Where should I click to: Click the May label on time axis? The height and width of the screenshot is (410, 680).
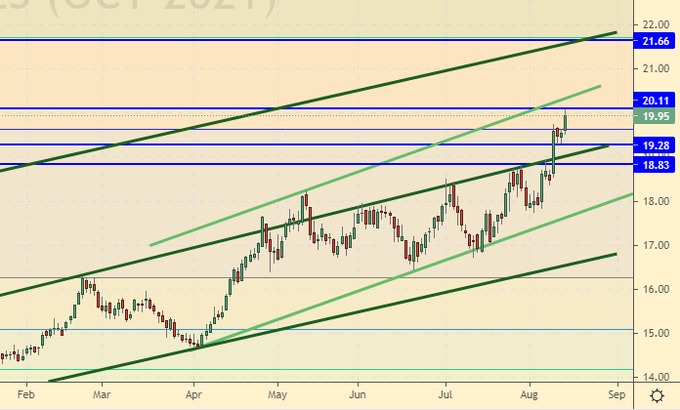pos(276,394)
